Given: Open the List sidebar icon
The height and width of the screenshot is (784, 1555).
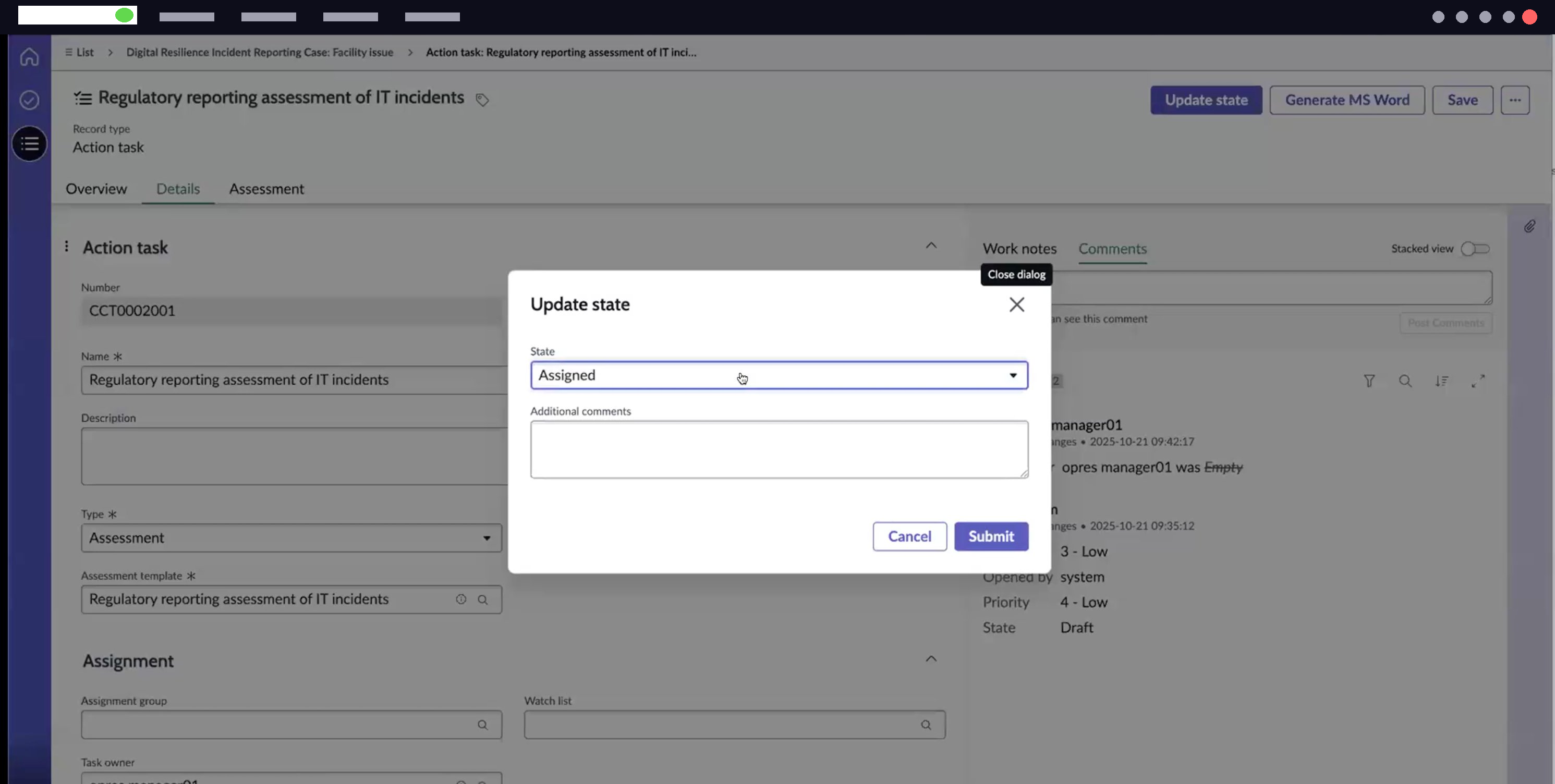Looking at the screenshot, I should click(29, 144).
